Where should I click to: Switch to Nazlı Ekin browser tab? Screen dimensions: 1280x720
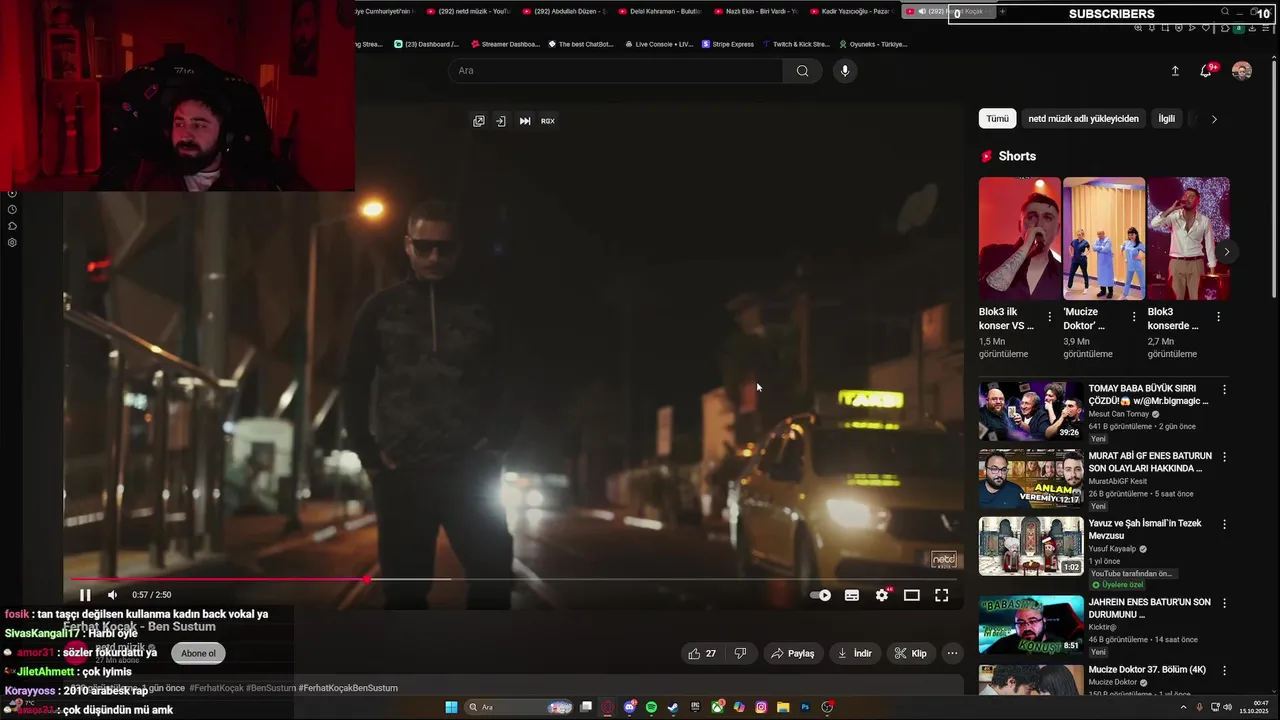pos(757,11)
